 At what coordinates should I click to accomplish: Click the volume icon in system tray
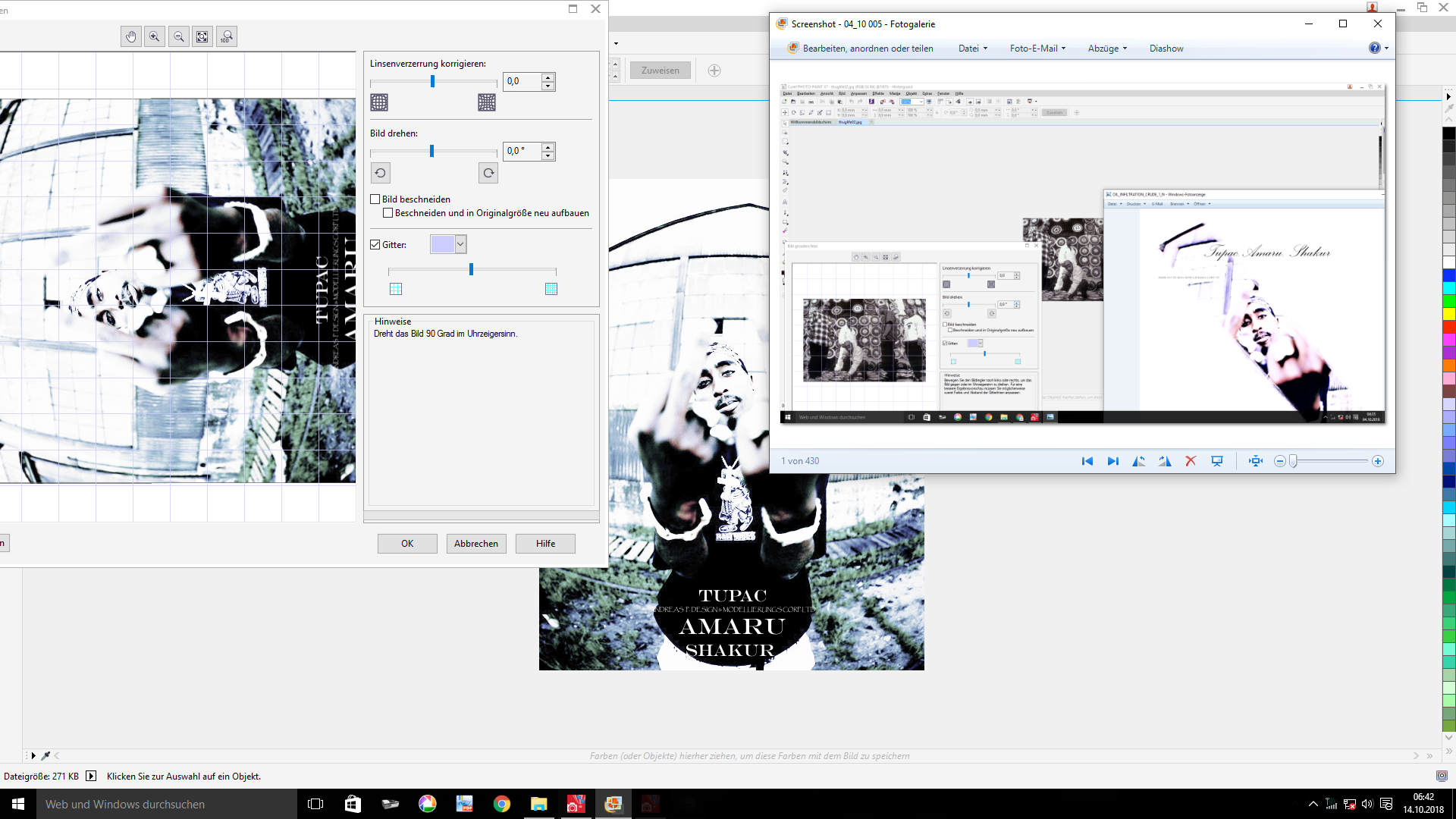tap(1367, 804)
